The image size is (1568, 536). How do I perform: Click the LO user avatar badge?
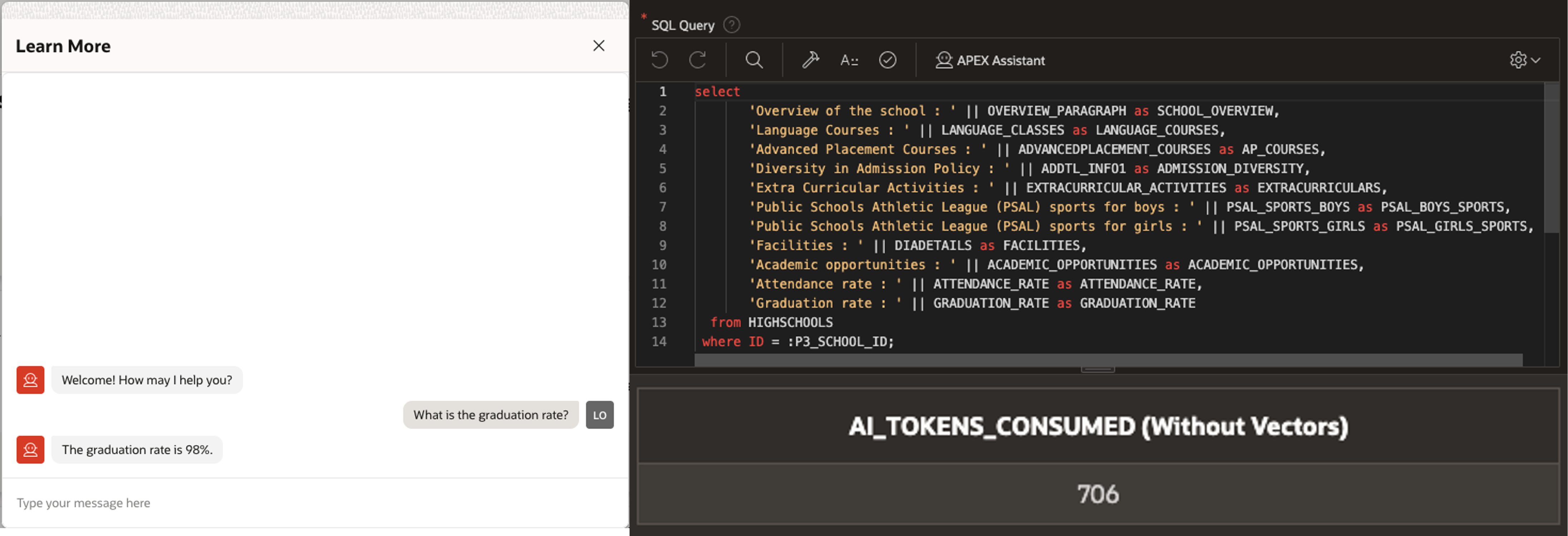coord(600,415)
